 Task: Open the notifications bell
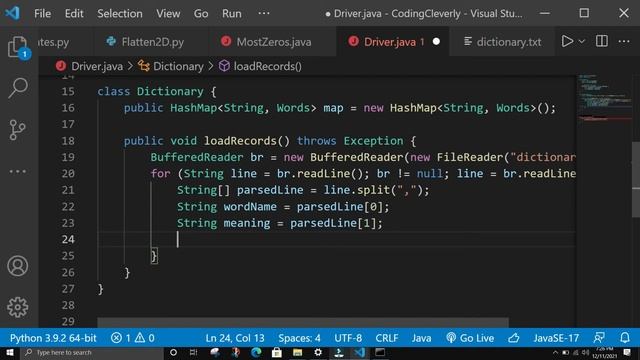pyautogui.click(x=624, y=338)
